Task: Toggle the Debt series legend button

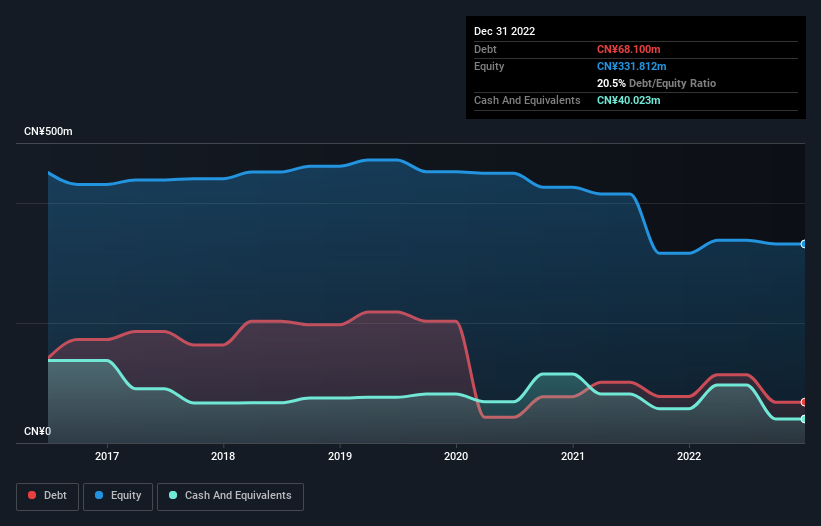Action: coord(47,496)
